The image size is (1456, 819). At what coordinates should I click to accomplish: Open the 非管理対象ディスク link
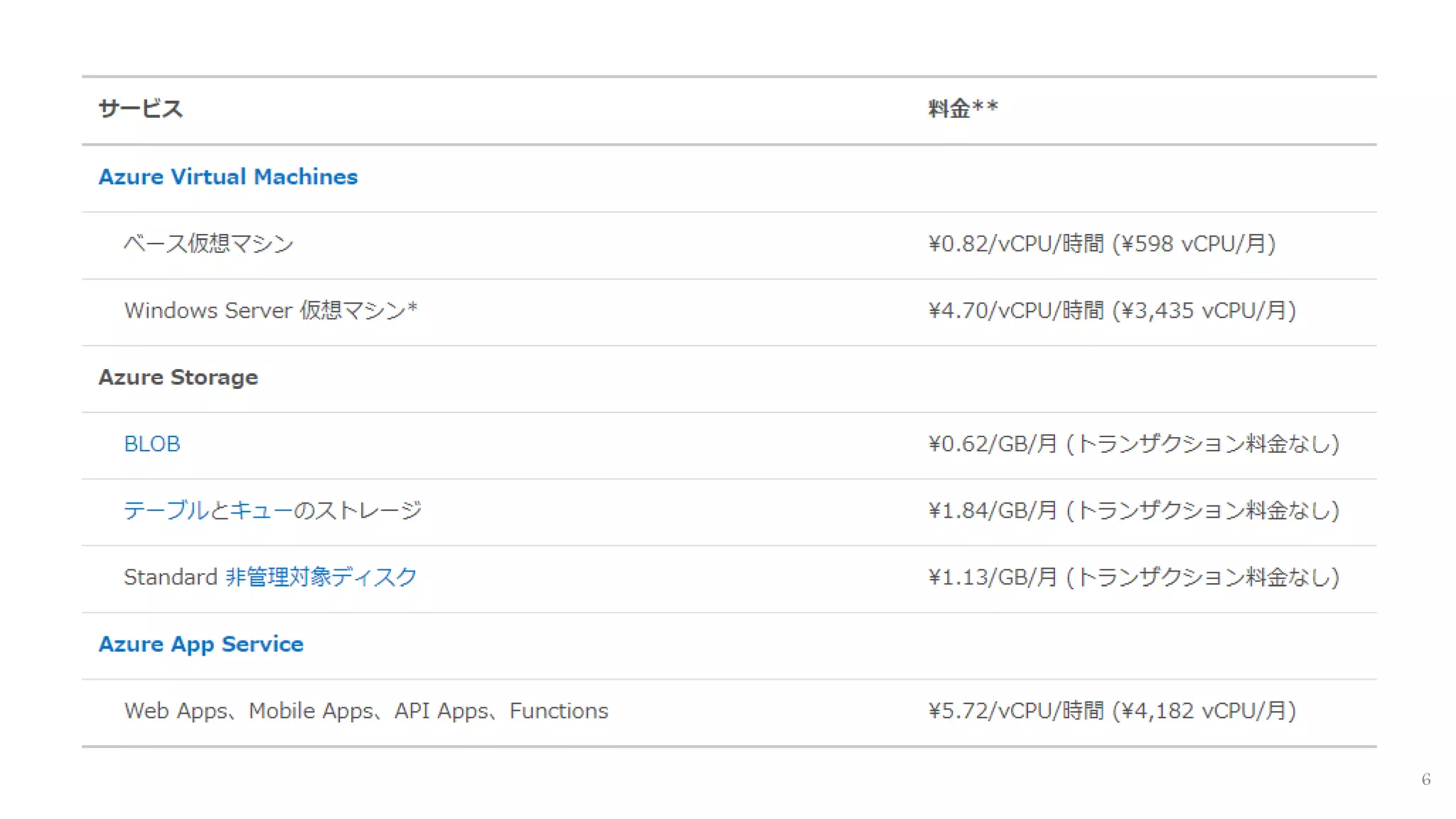coord(321,577)
